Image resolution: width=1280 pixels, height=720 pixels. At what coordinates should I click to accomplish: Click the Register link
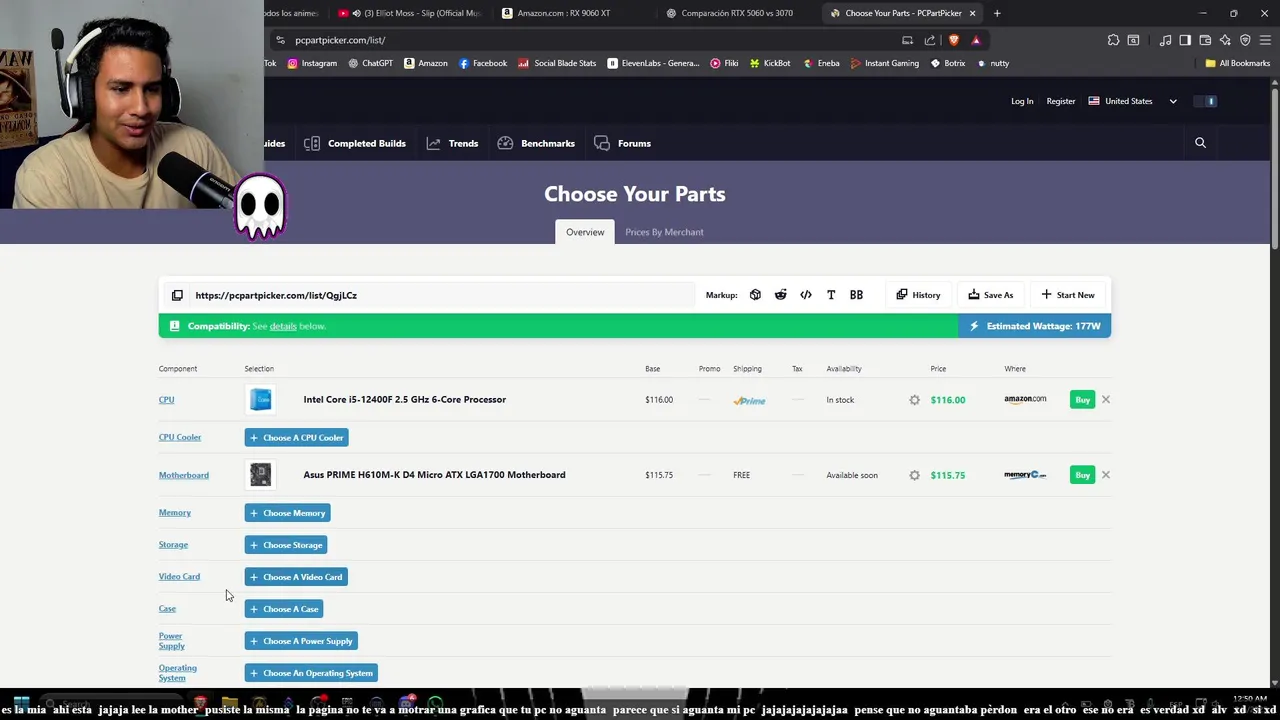click(1061, 101)
